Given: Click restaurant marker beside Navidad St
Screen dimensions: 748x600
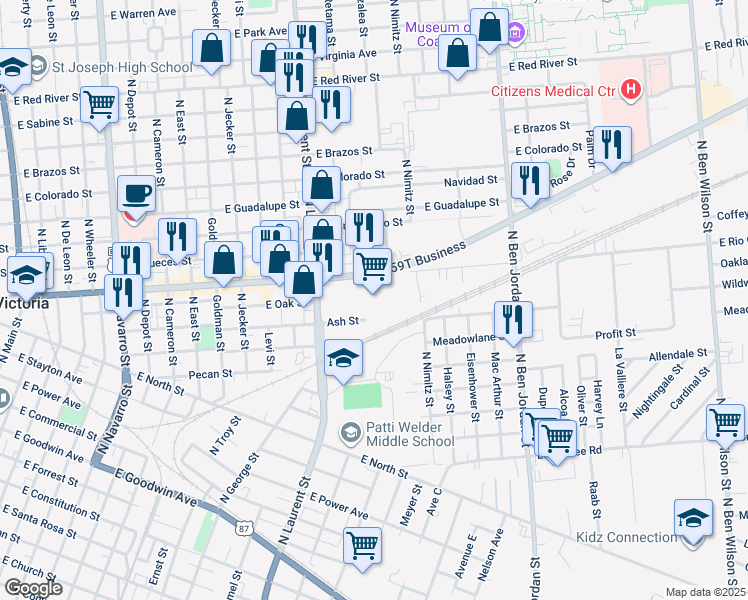Looking at the screenshot, I should (x=529, y=180).
